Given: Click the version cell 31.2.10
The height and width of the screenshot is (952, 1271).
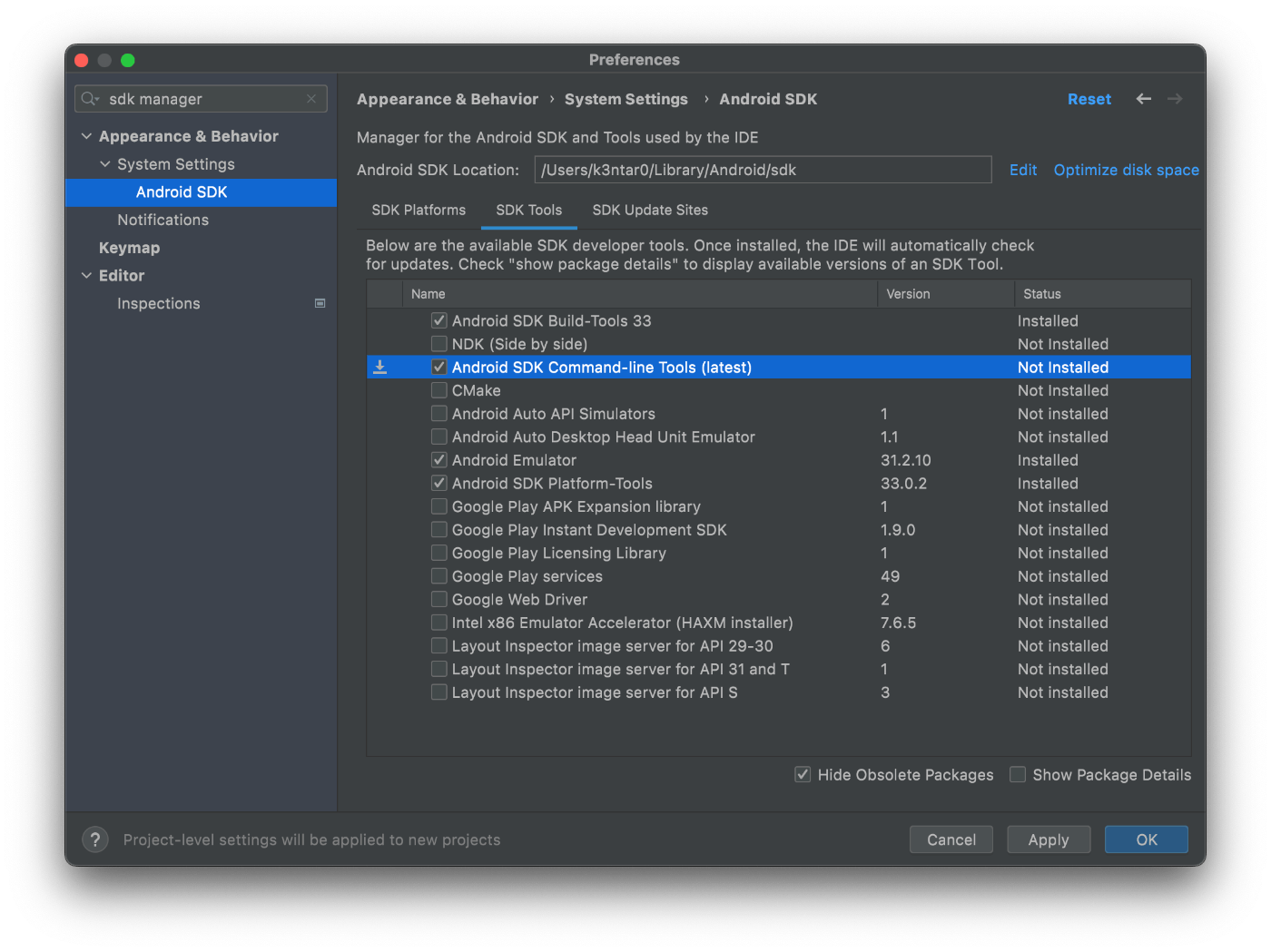Looking at the screenshot, I should coord(906,460).
